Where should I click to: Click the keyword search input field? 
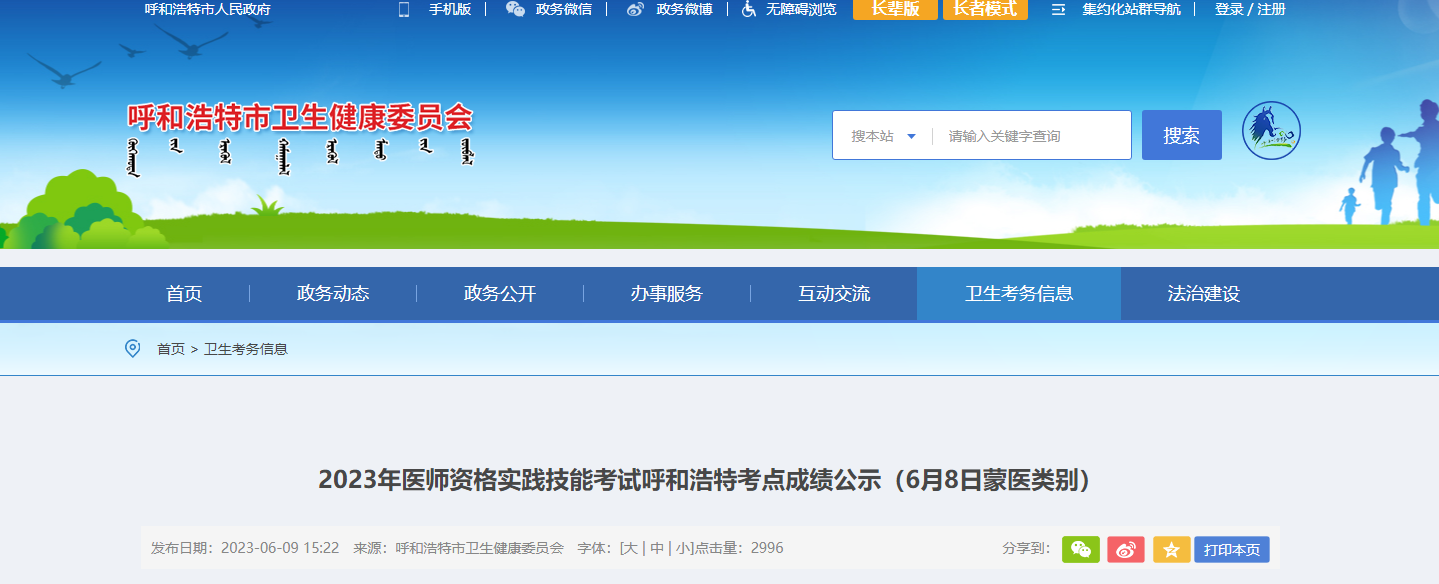tap(1034, 136)
